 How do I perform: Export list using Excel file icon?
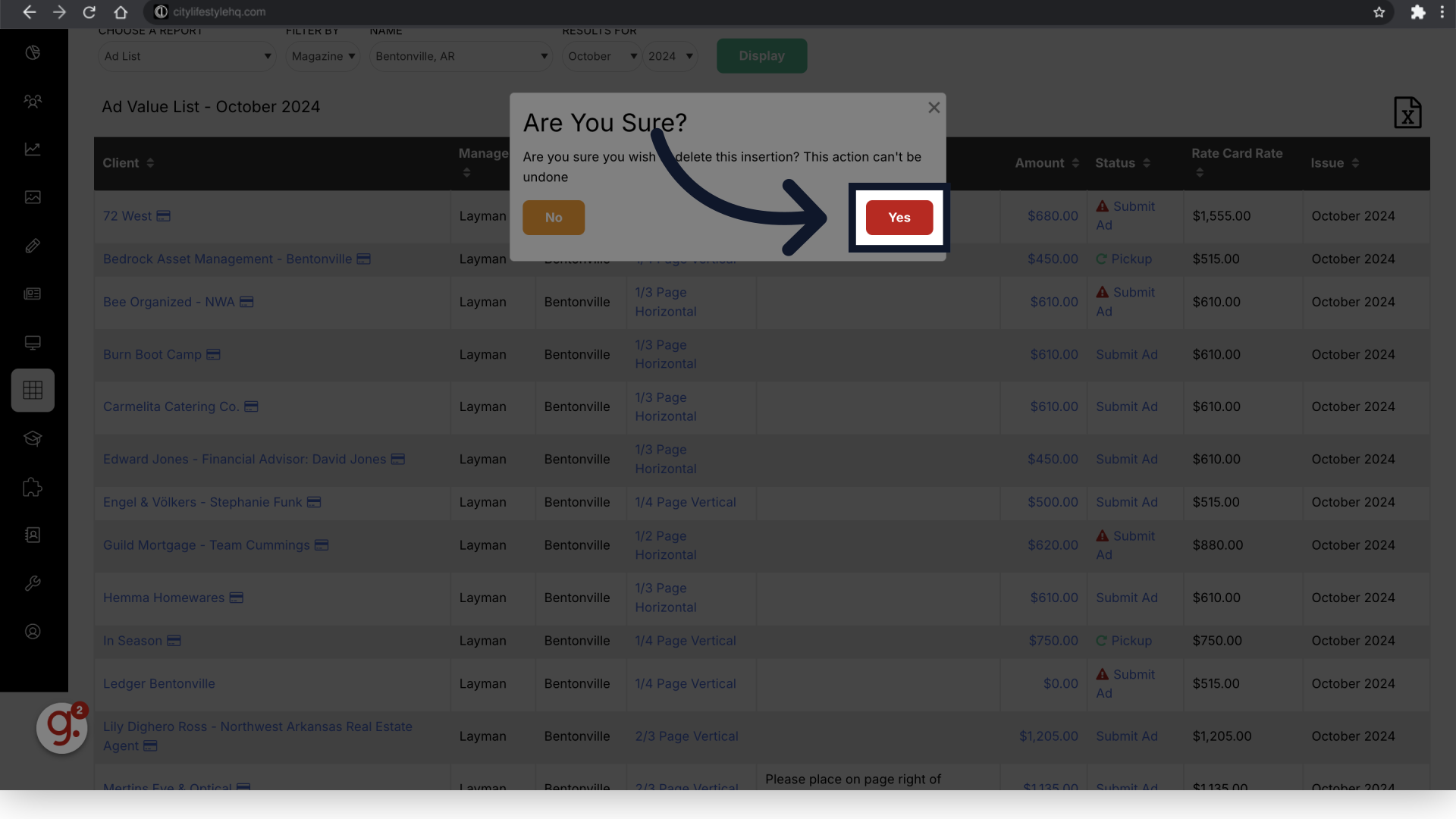[1407, 113]
